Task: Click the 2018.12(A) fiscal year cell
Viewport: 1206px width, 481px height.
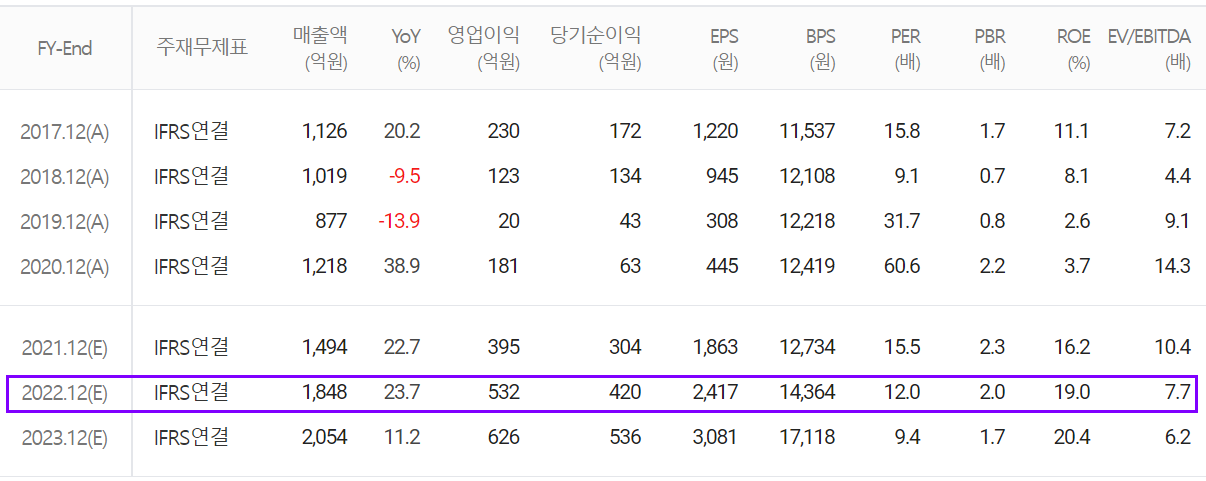Action: pos(65,176)
